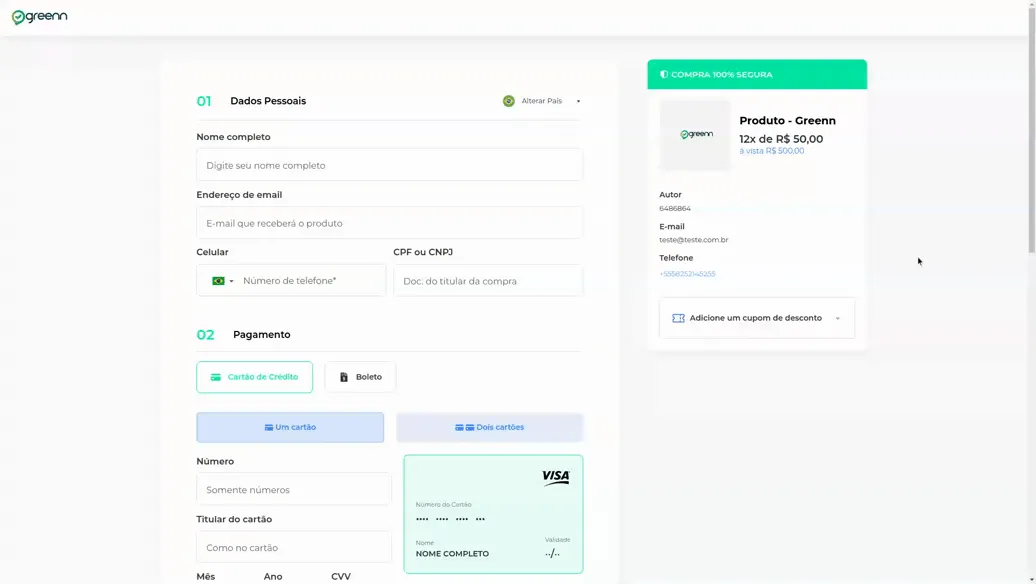
Task: Click the Visa logo on card preview
Action: (x=556, y=477)
